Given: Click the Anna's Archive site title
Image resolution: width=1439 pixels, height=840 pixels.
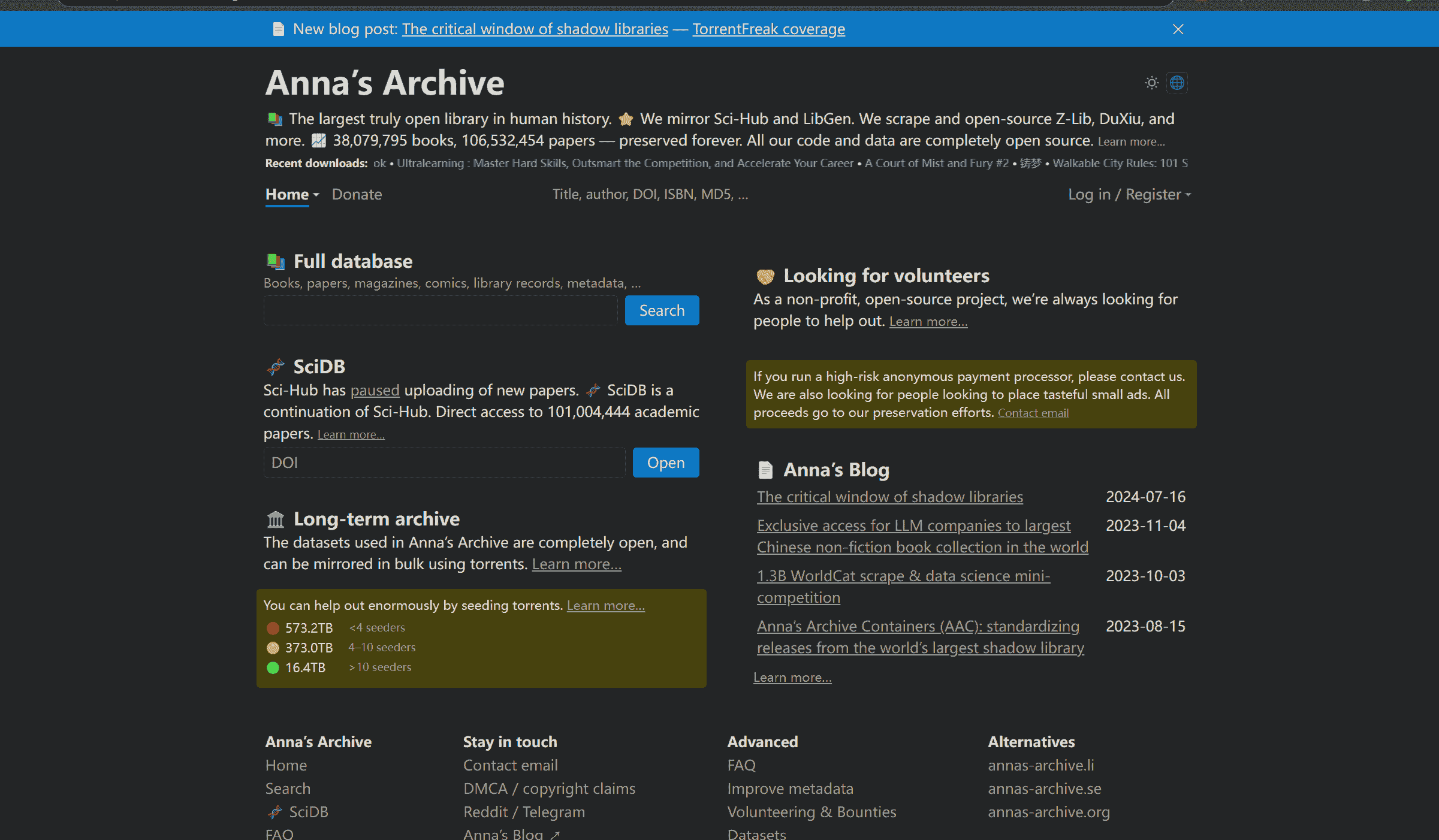Looking at the screenshot, I should pyautogui.click(x=385, y=83).
